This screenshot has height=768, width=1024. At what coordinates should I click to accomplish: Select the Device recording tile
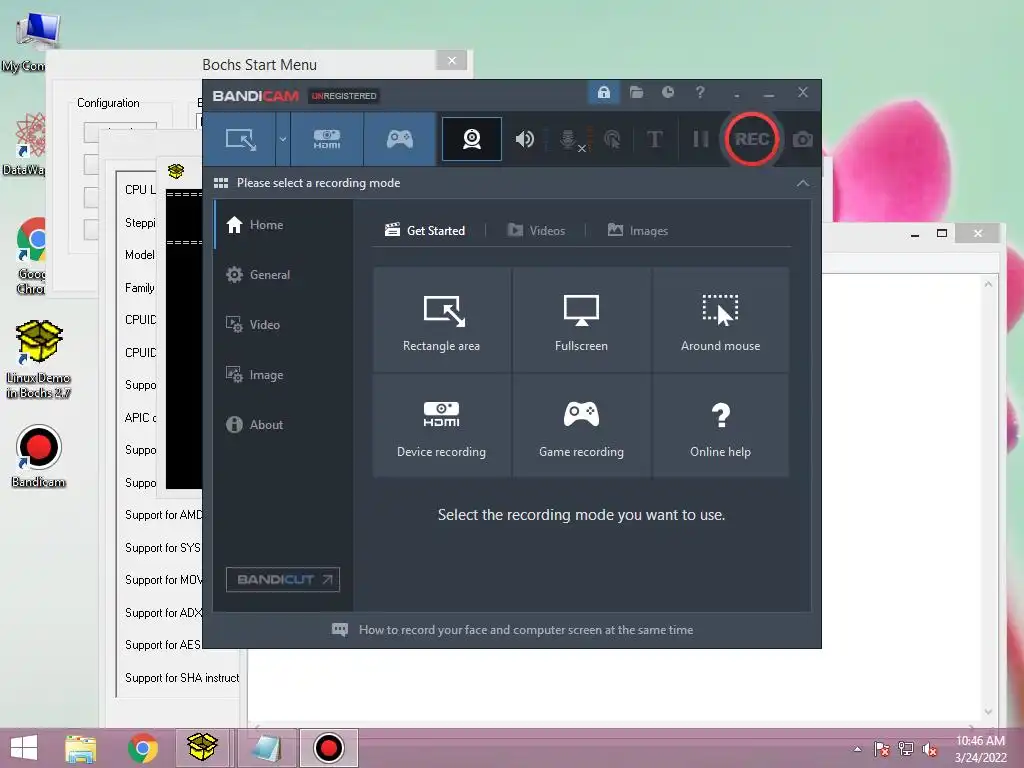coord(441,426)
